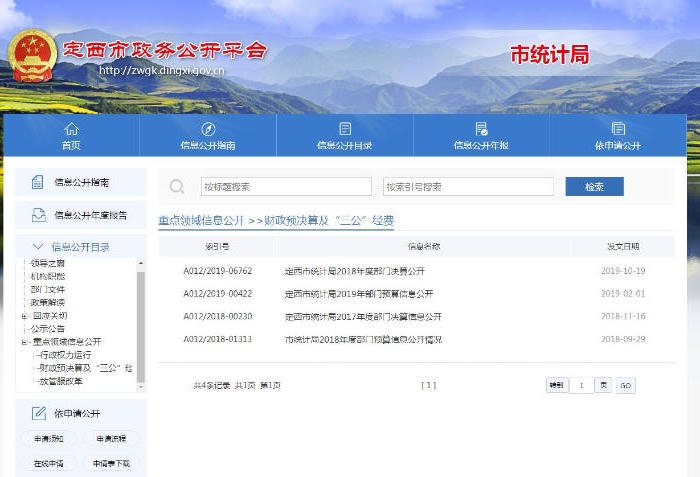Image resolution: width=700 pixels, height=477 pixels.
Task: Click page number [1] in pagination
Action: 429,385
